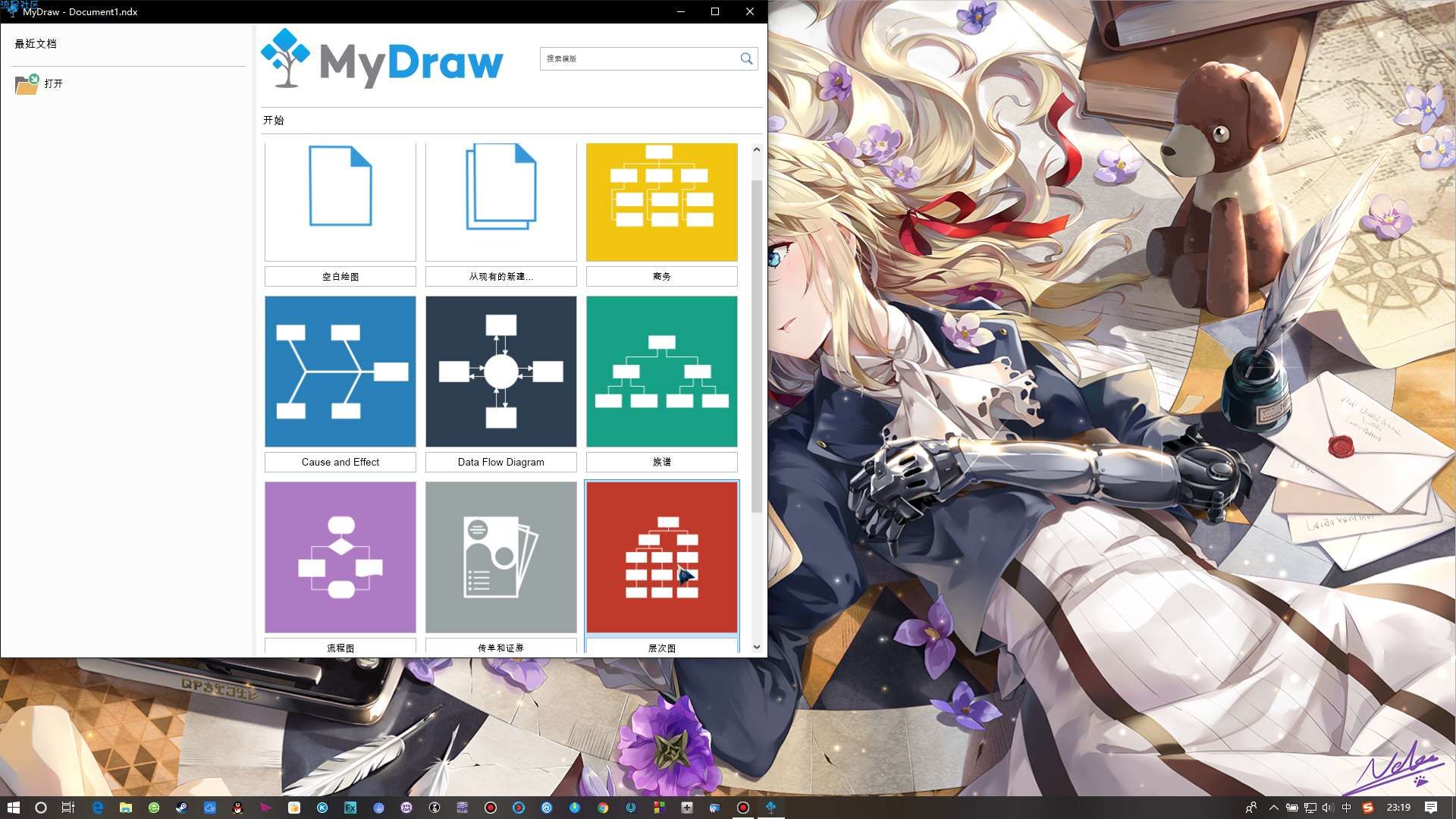Click the search magnifier icon in MyDraw
Screen dimensions: 1456x819
pos(746,58)
